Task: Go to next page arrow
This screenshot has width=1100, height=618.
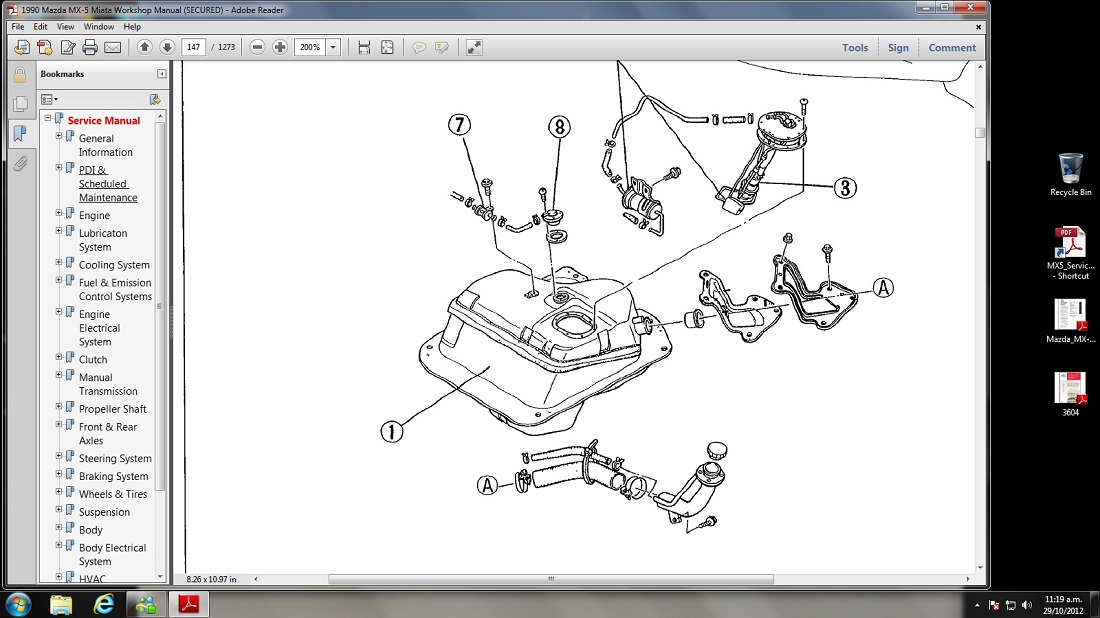Action: click(x=167, y=47)
